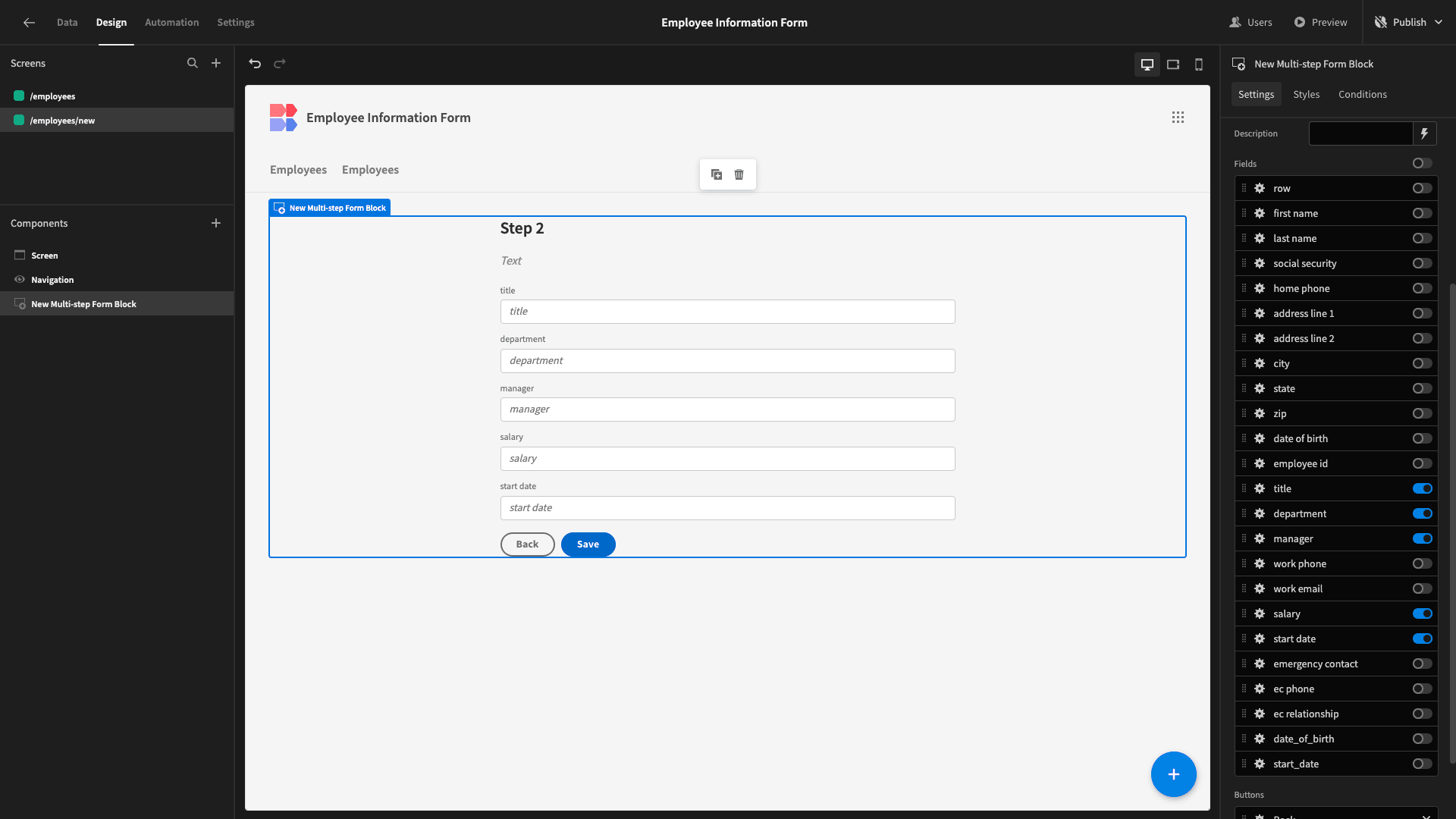
Task: Click the salary input field
Action: 727,458
